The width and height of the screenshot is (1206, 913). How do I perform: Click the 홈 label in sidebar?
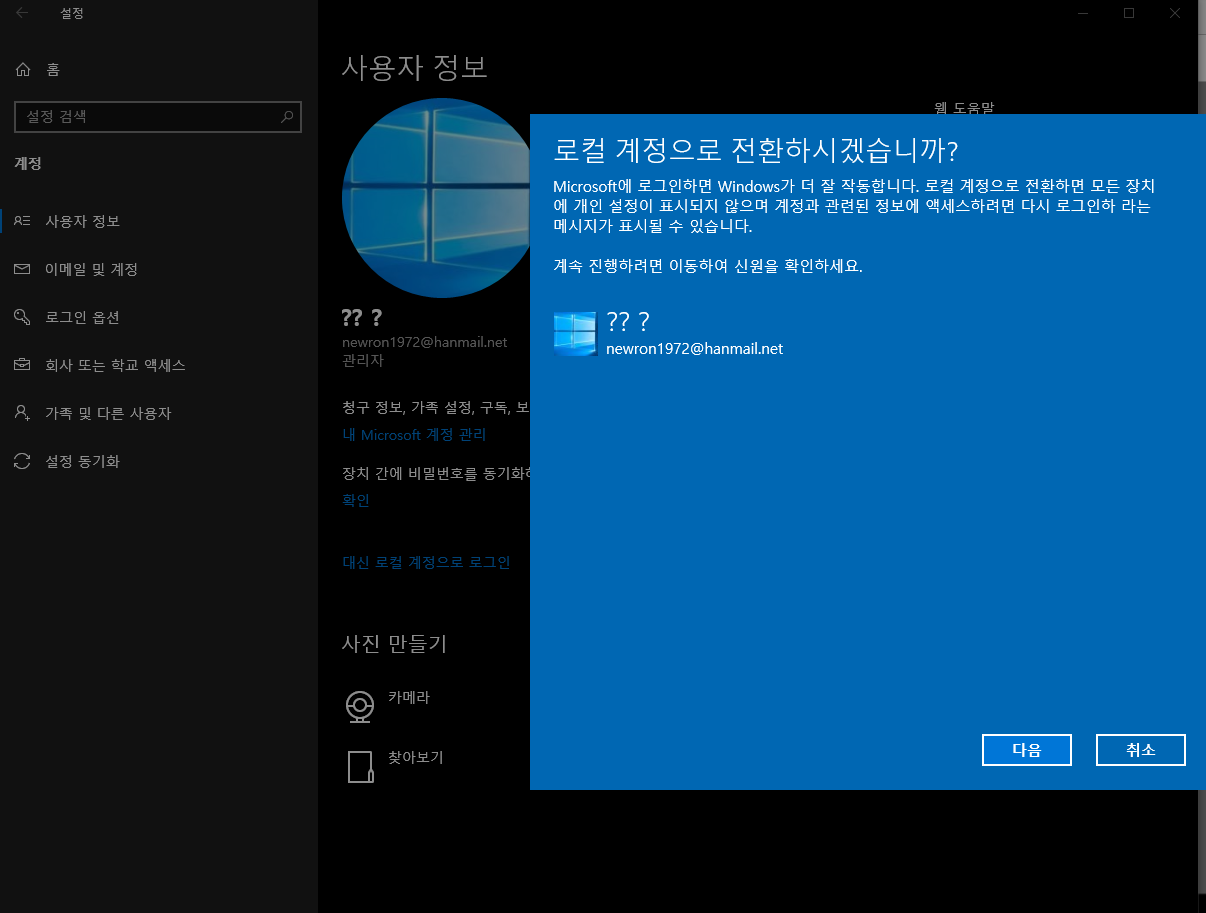tap(53, 70)
